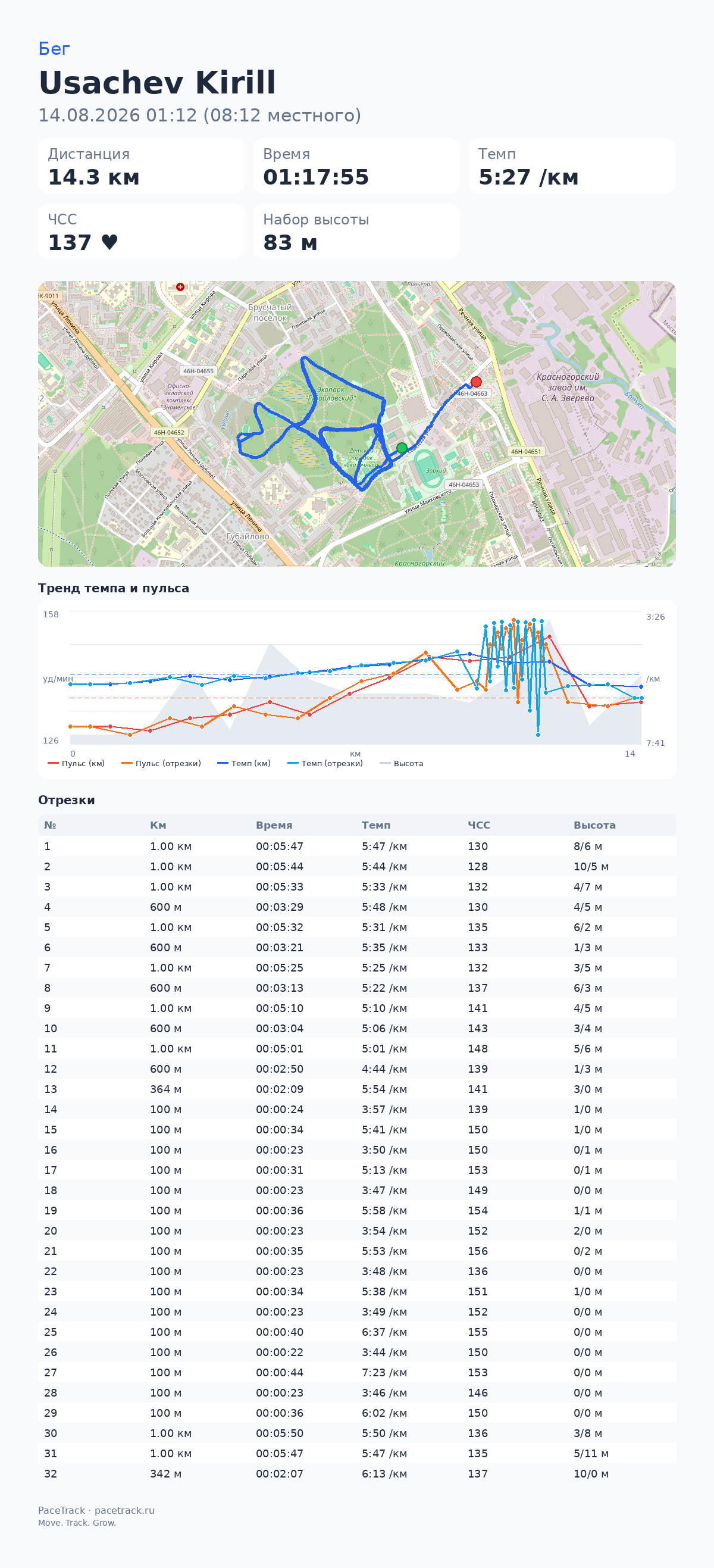Click the athlete name Usachev Kirill
The height and width of the screenshot is (1568, 714).
point(158,82)
